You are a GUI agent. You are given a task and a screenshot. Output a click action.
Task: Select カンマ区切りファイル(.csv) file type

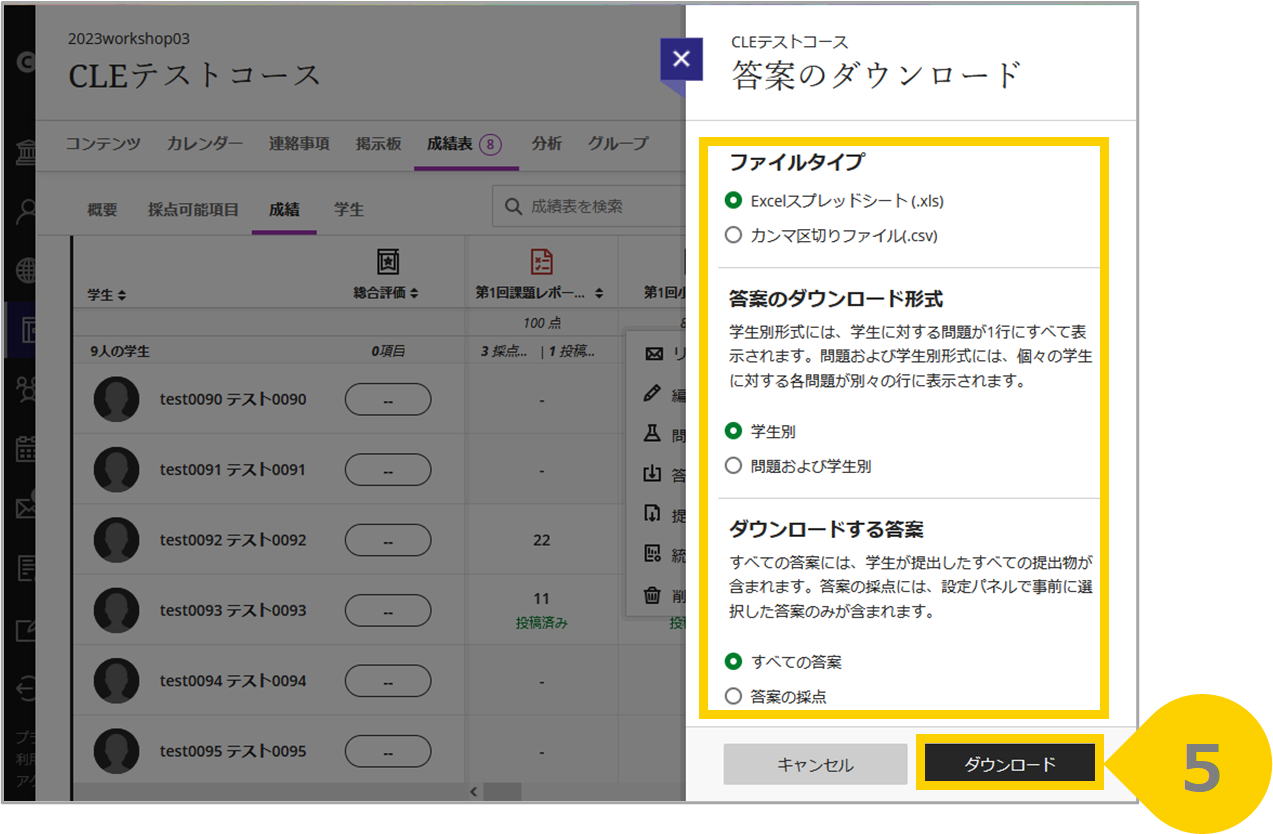click(734, 236)
